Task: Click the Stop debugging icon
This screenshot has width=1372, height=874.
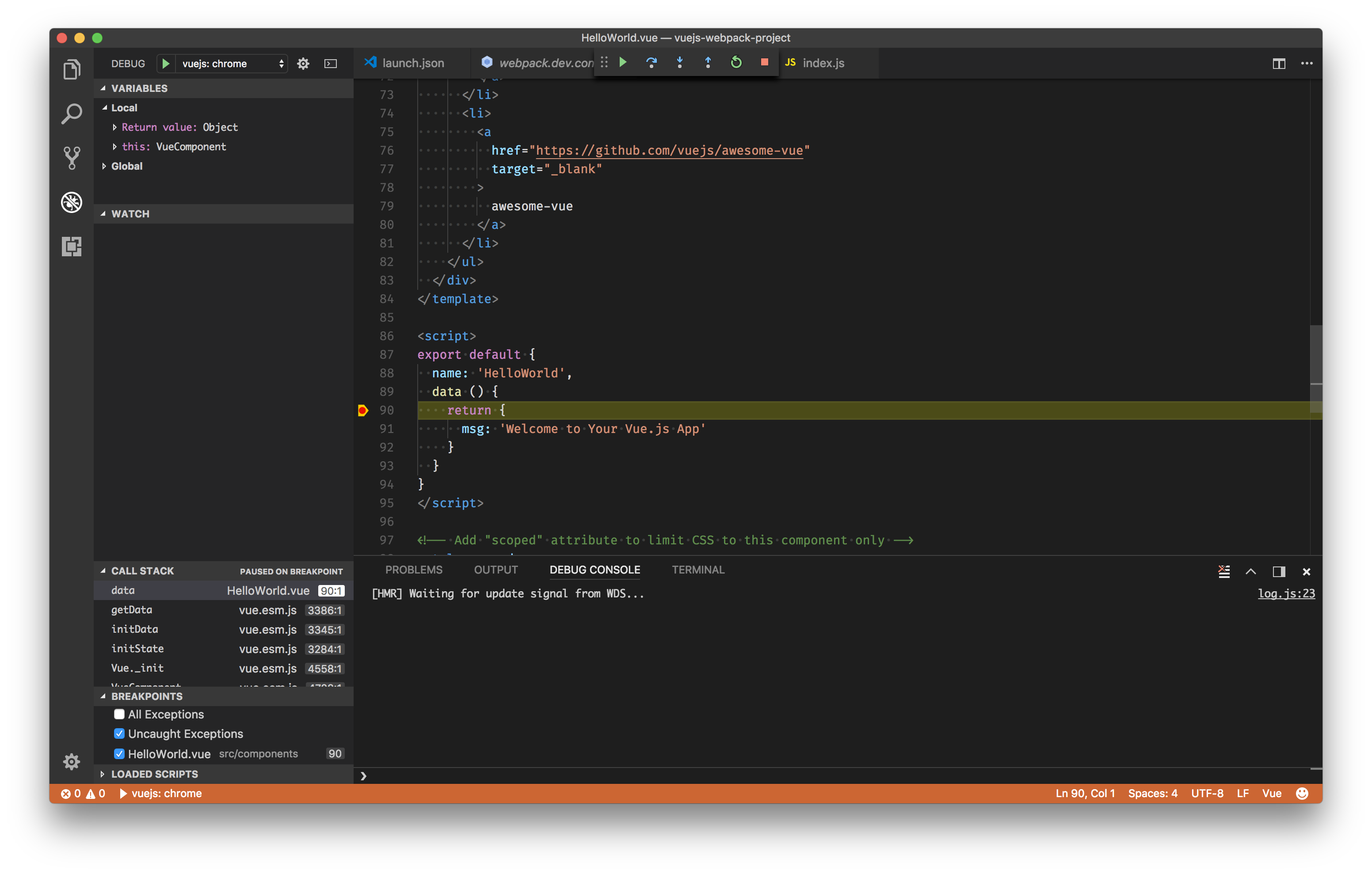Action: point(764,63)
